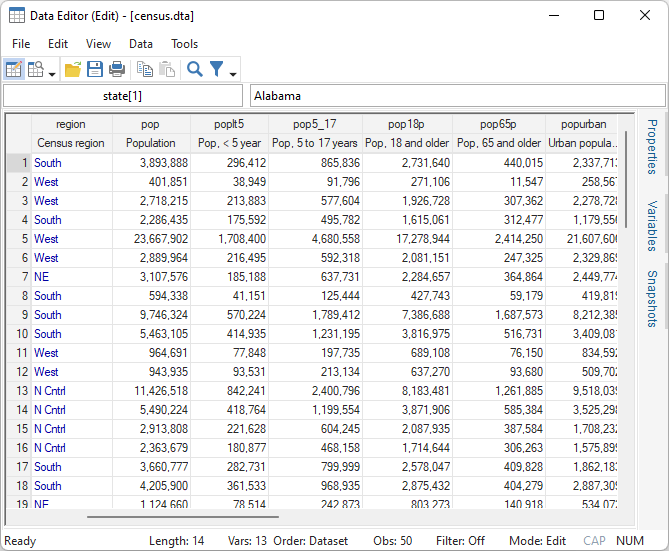The width and height of the screenshot is (669, 551).
Task: Open the Tools menu
Action: [x=184, y=44]
